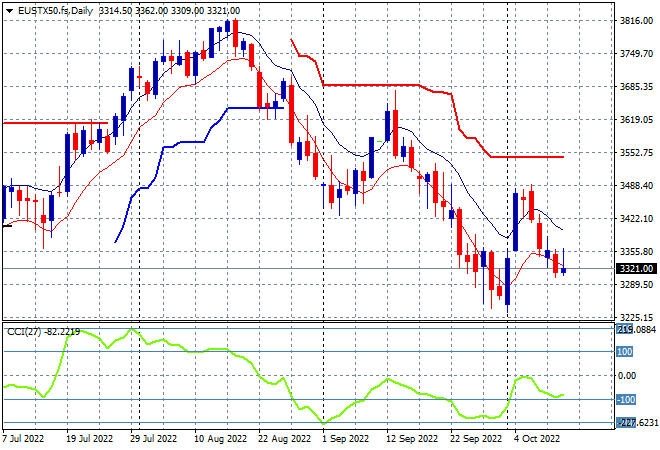Click the 3816.00 price axis label

tap(636, 21)
